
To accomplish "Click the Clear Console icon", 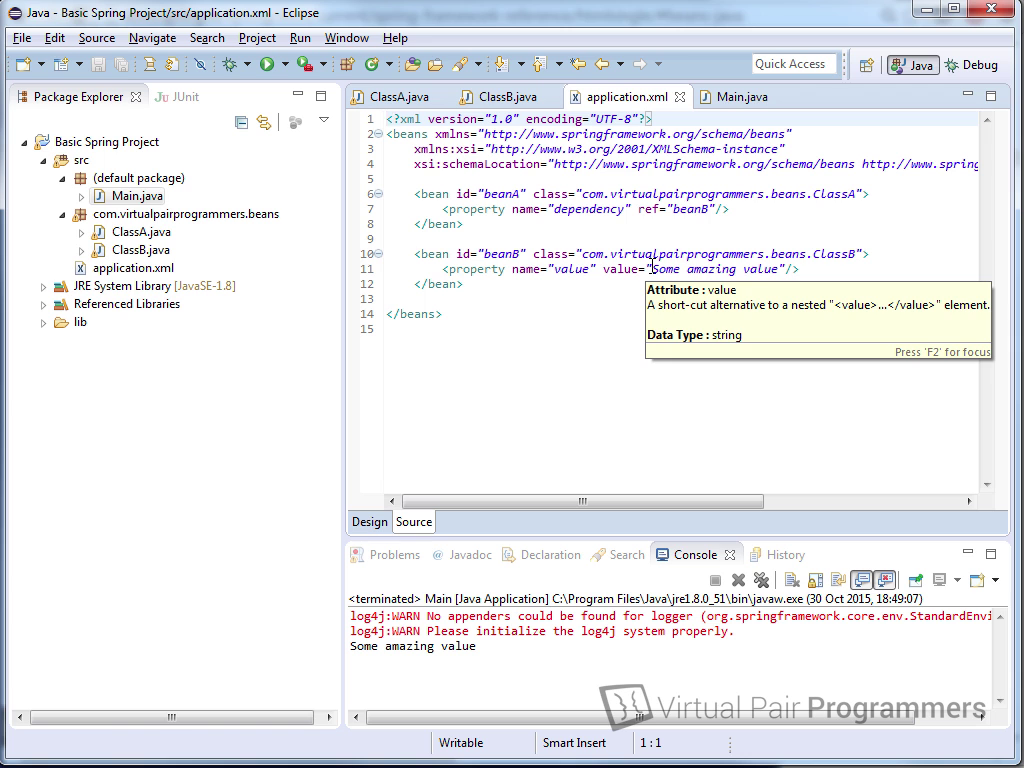I will (792, 580).
